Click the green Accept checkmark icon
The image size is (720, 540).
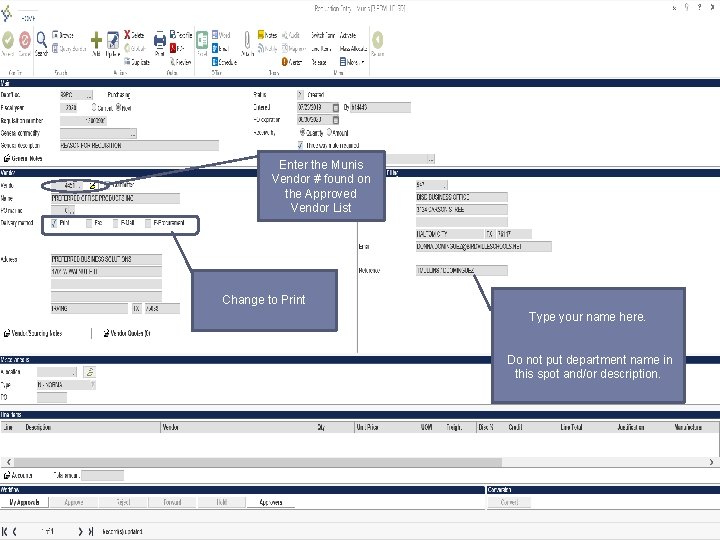coord(8,40)
